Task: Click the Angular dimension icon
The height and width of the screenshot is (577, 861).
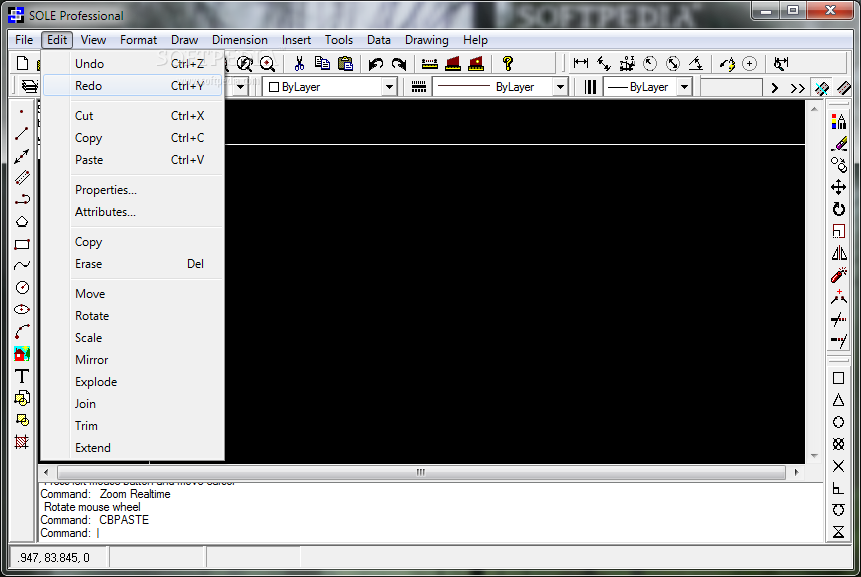Action: (696, 64)
